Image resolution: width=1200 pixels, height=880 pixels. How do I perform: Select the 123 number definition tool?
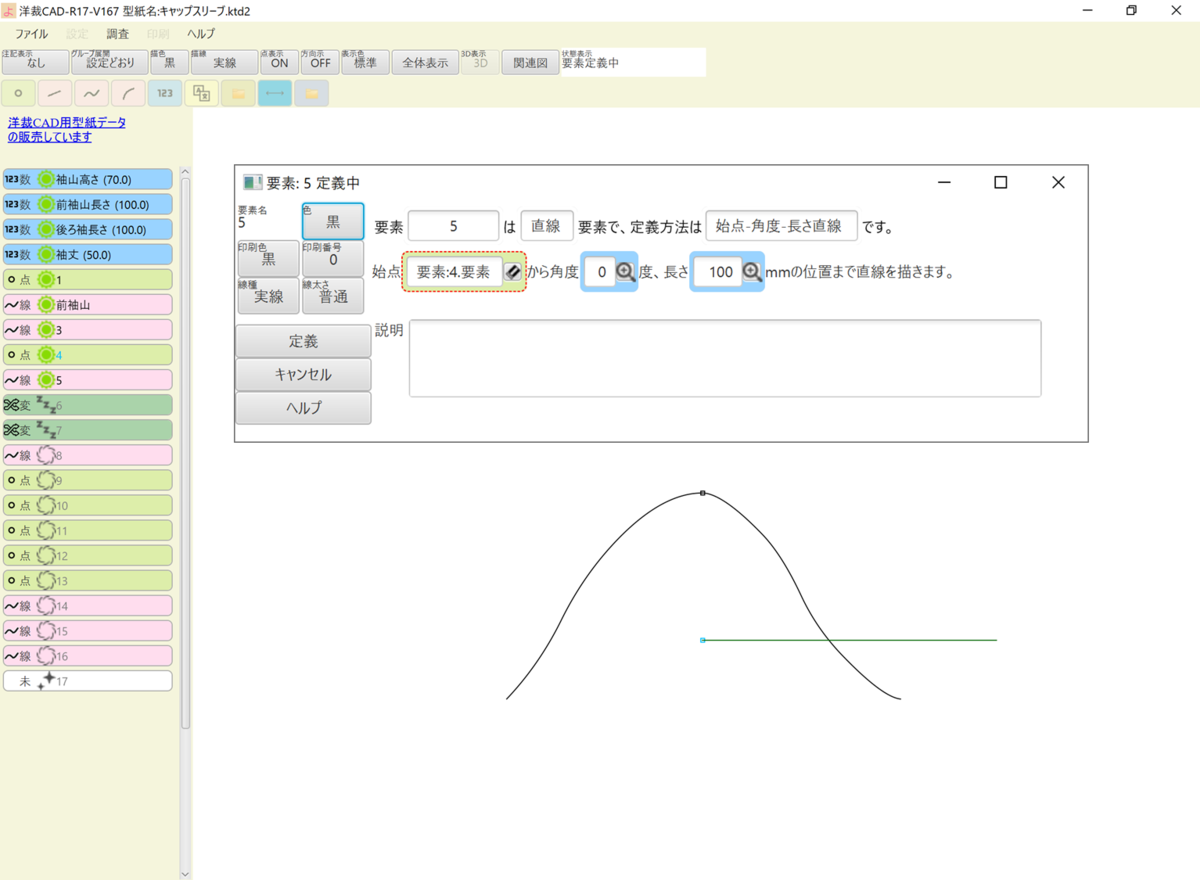tap(164, 92)
